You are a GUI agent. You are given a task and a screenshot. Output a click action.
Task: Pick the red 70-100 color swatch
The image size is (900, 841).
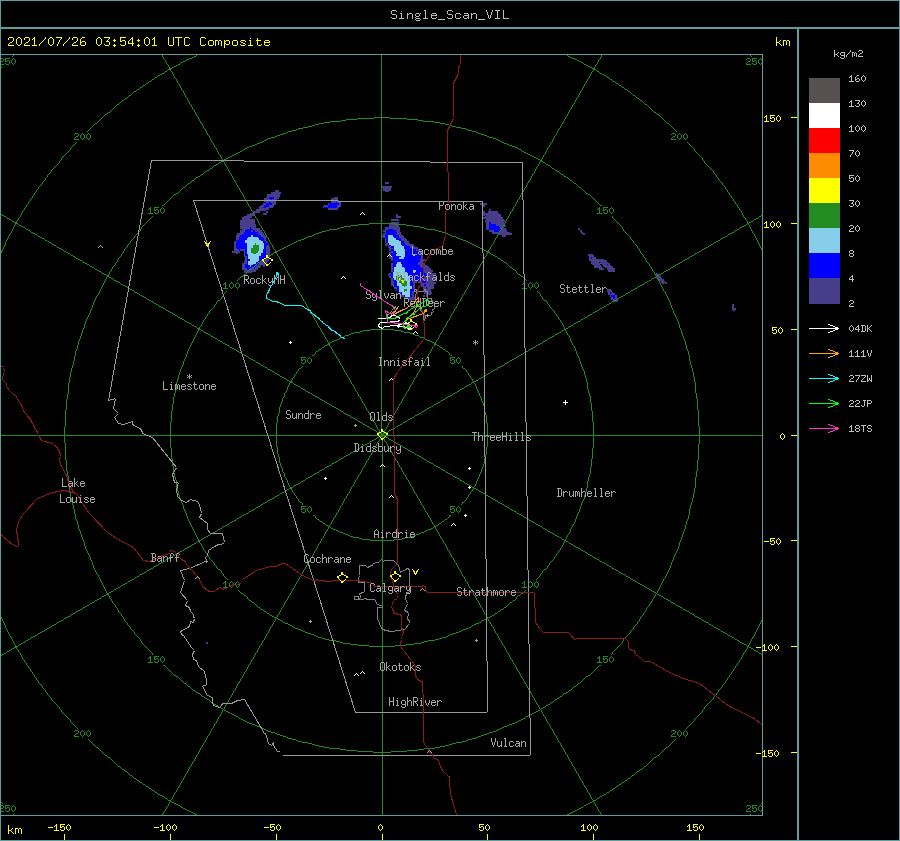tap(824, 141)
